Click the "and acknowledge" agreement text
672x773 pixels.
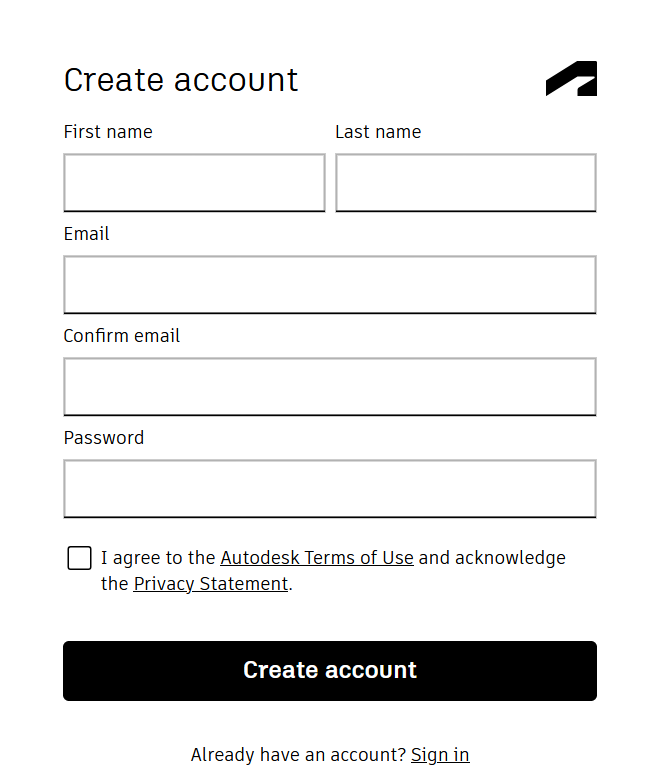[x=492, y=558]
